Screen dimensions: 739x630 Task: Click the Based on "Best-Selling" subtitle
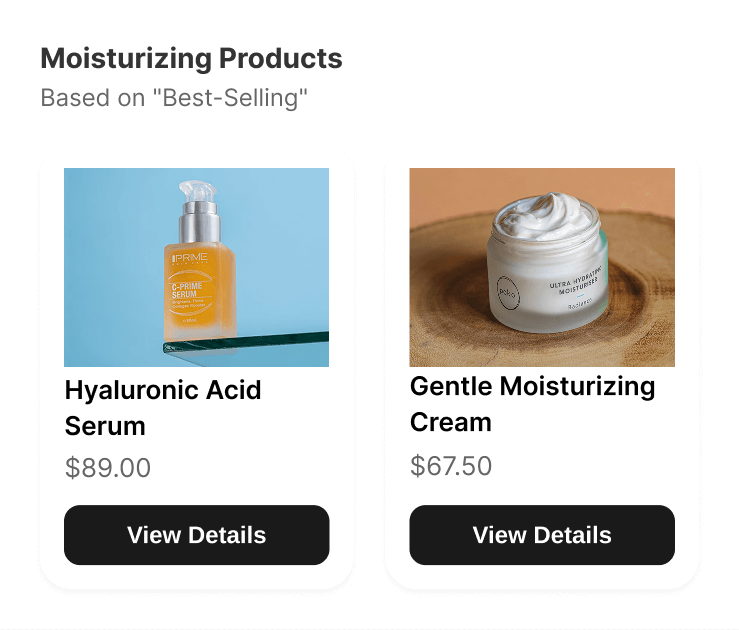click(174, 98)
